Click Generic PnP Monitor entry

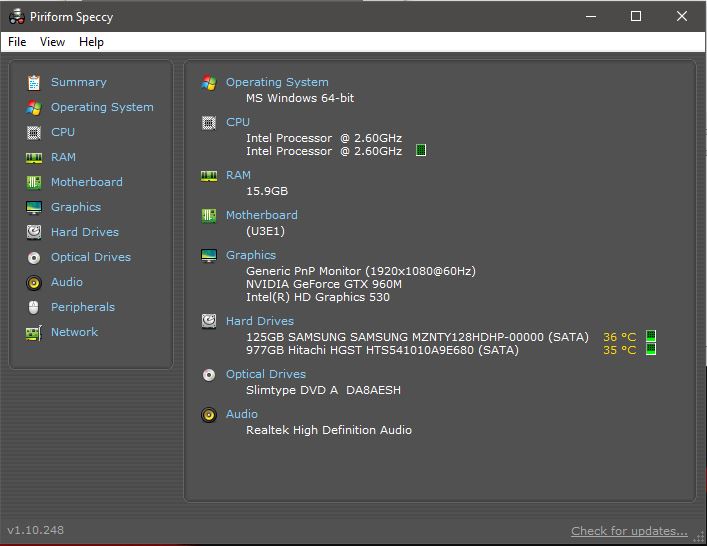[x=361, y=271]
